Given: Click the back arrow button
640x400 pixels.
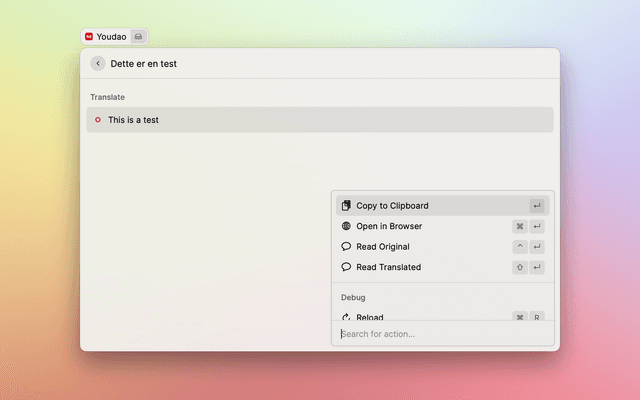Looking at the screenshot, I should coord(98,63).
